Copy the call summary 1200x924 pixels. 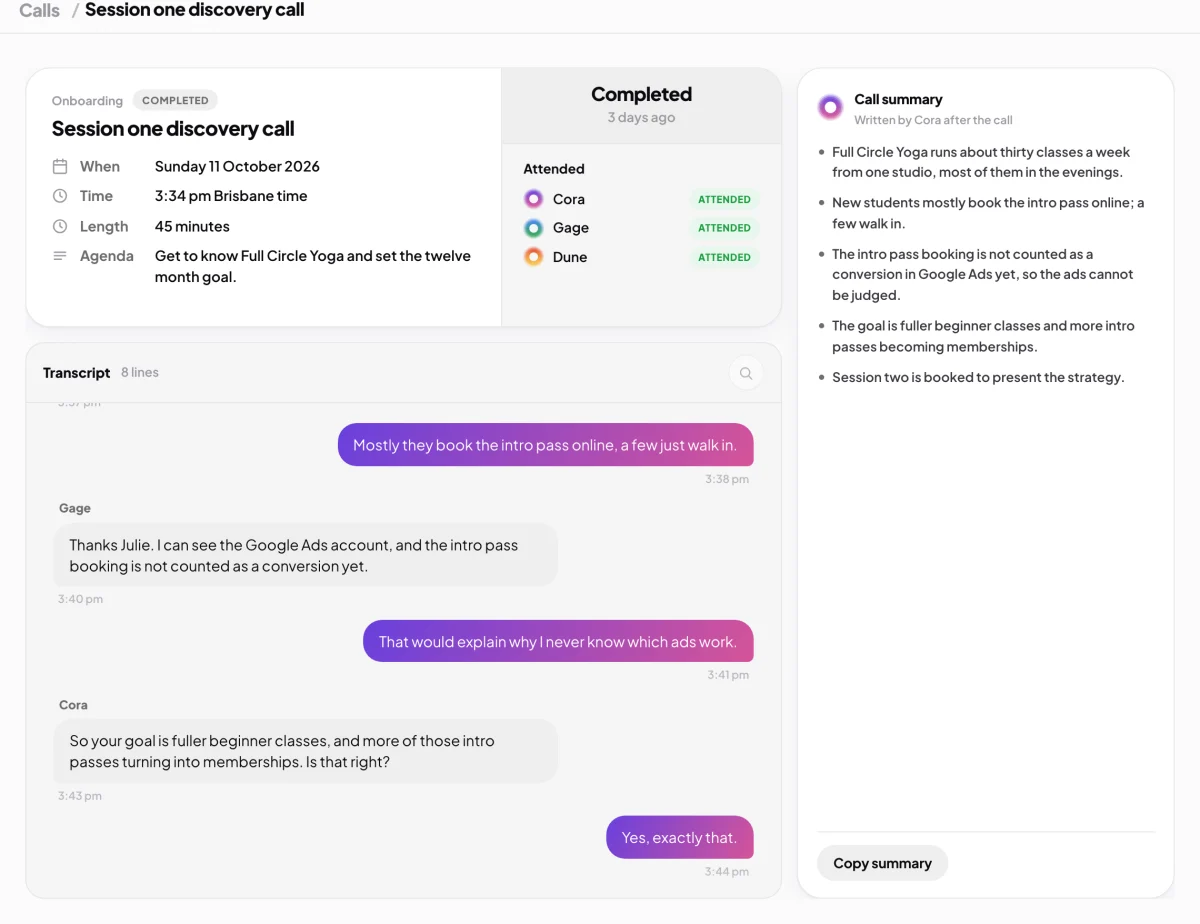882,863
